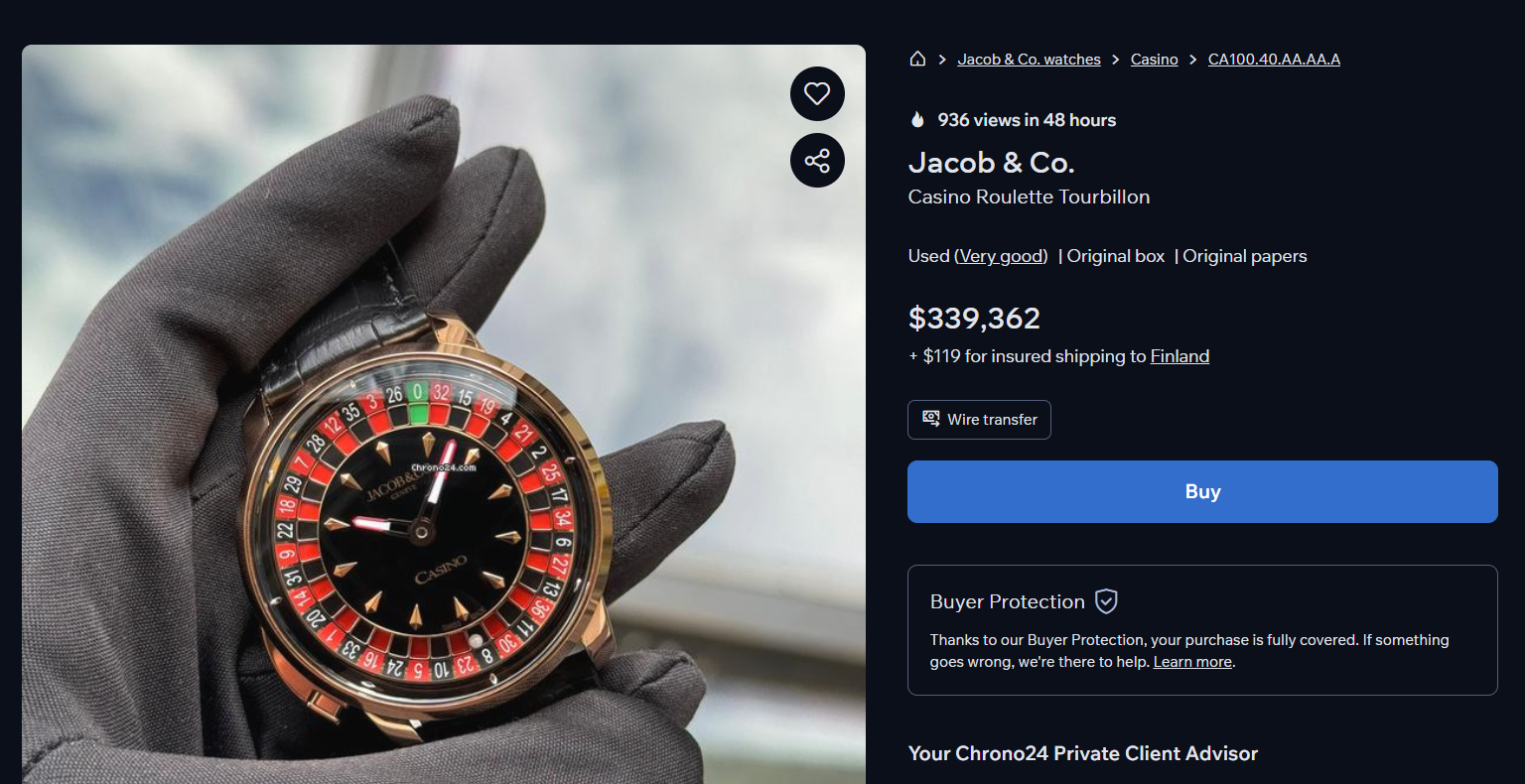Viewport: 1525px width, 784px height.
Task: Go to home via breadcrumb house icon
Action: pyautogui.click(x=917, y=59)
